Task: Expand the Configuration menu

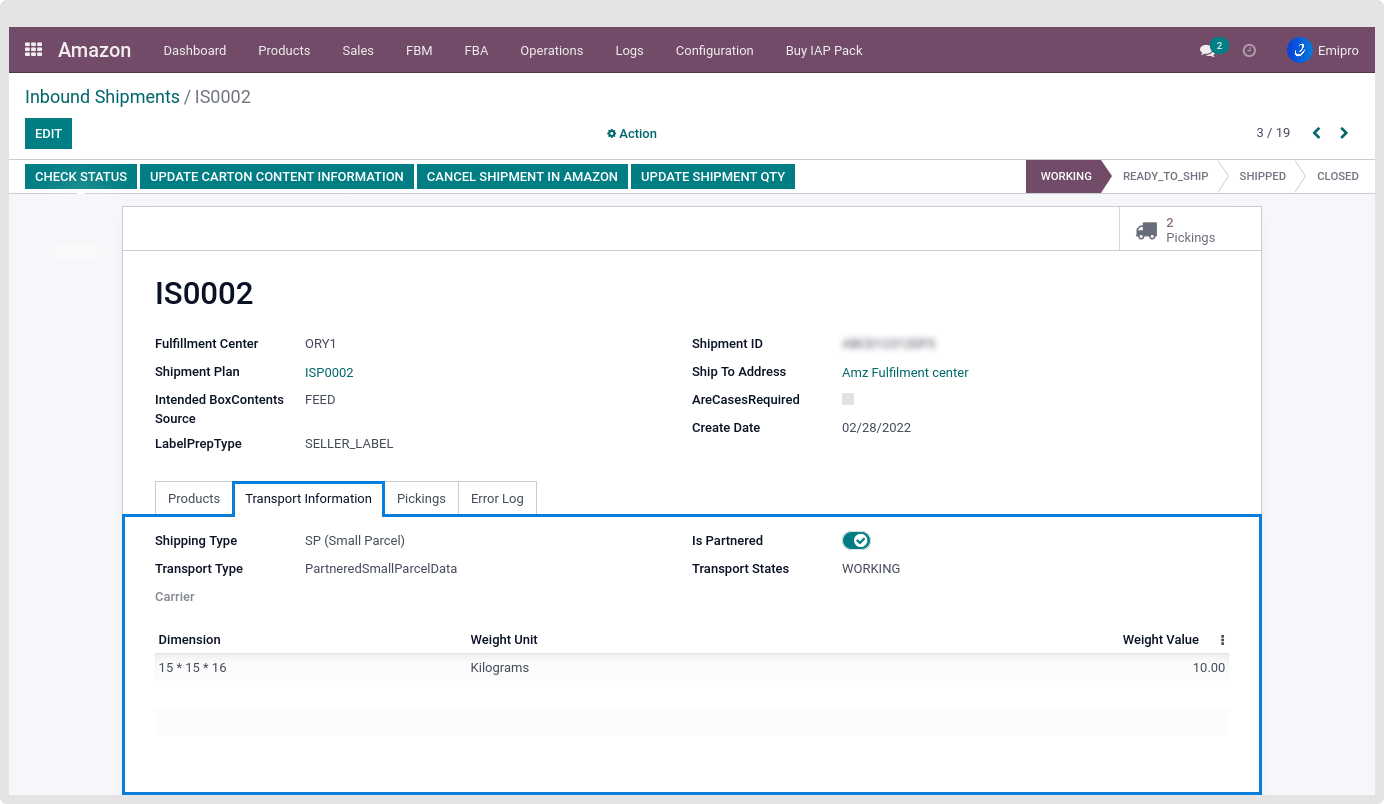Action: 714,50
